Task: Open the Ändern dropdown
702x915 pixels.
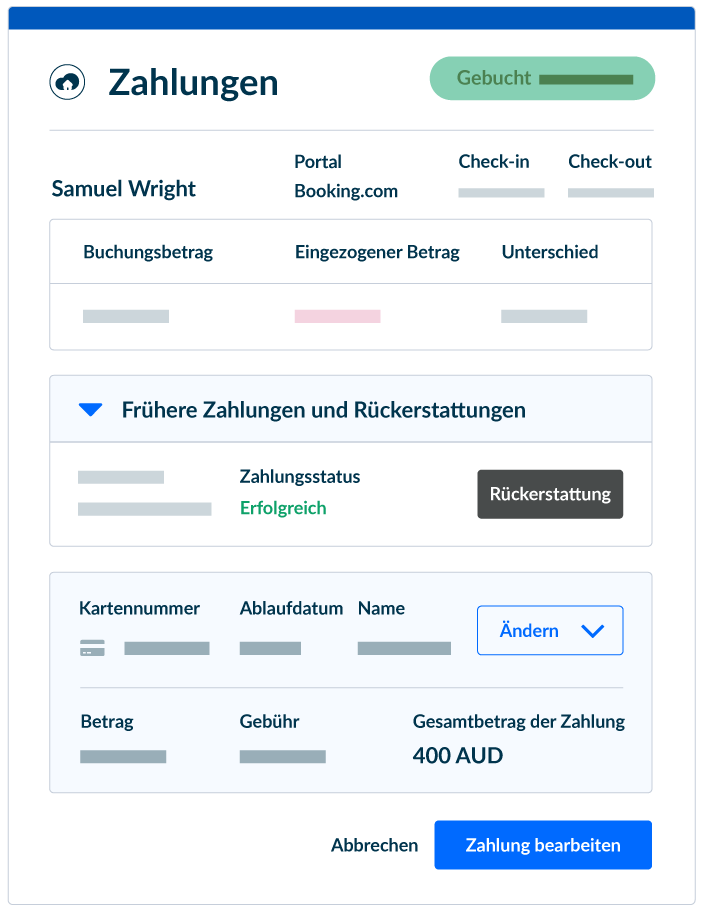Action: (550, 630)
